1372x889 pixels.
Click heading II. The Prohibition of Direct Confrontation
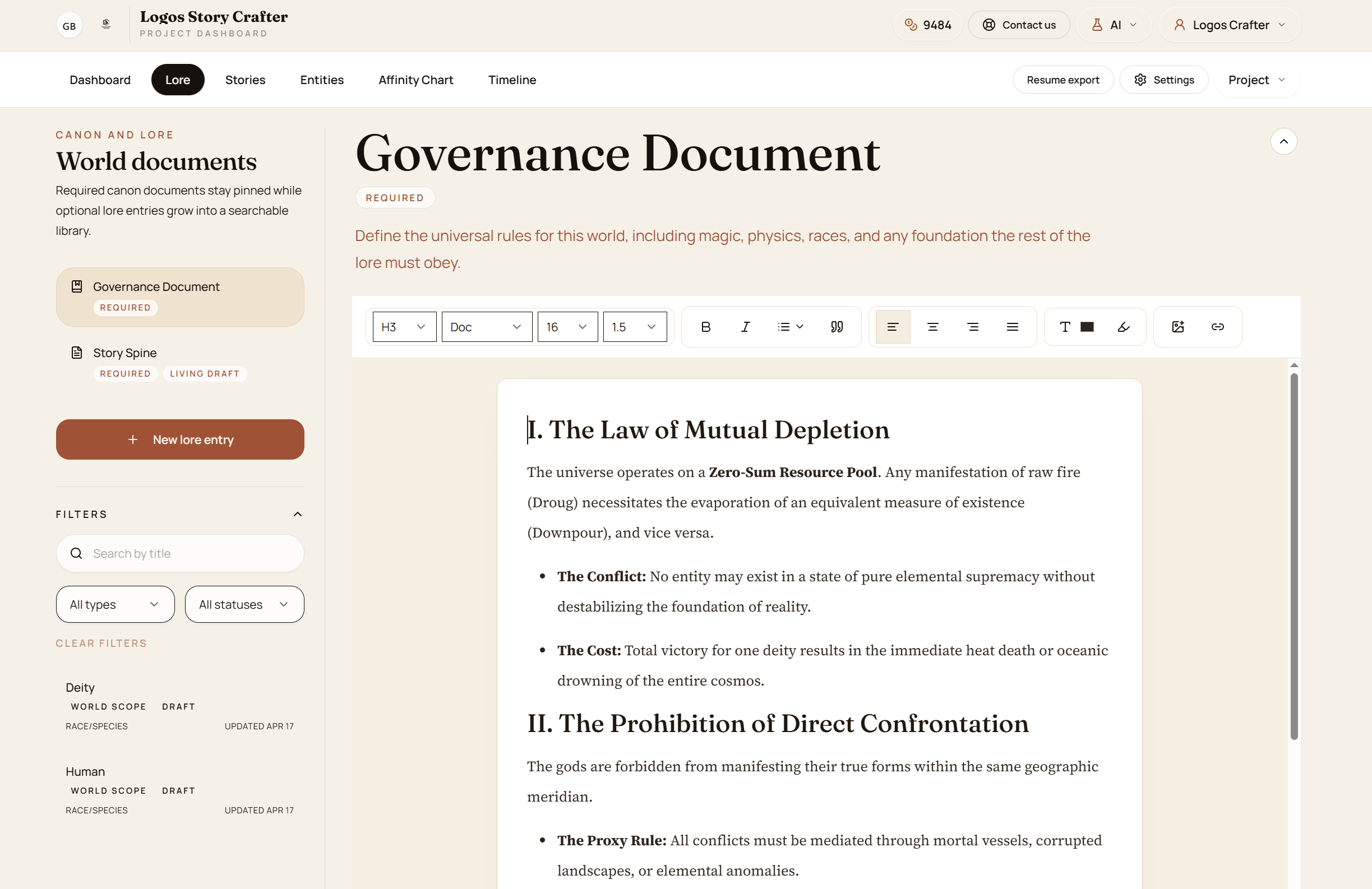pos(778,724)
